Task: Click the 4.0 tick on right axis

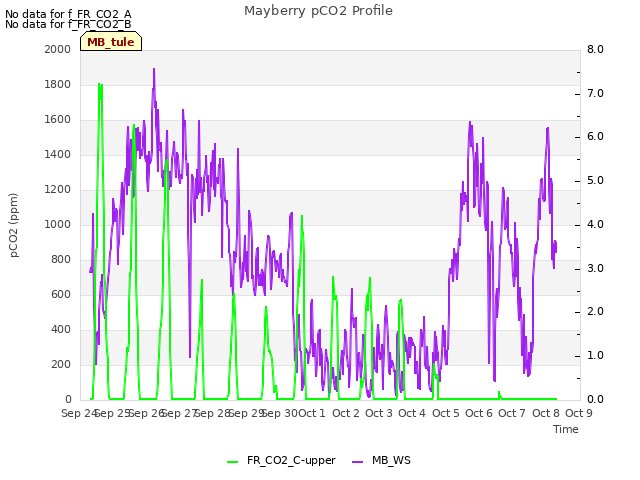Action: coord(595,224)
